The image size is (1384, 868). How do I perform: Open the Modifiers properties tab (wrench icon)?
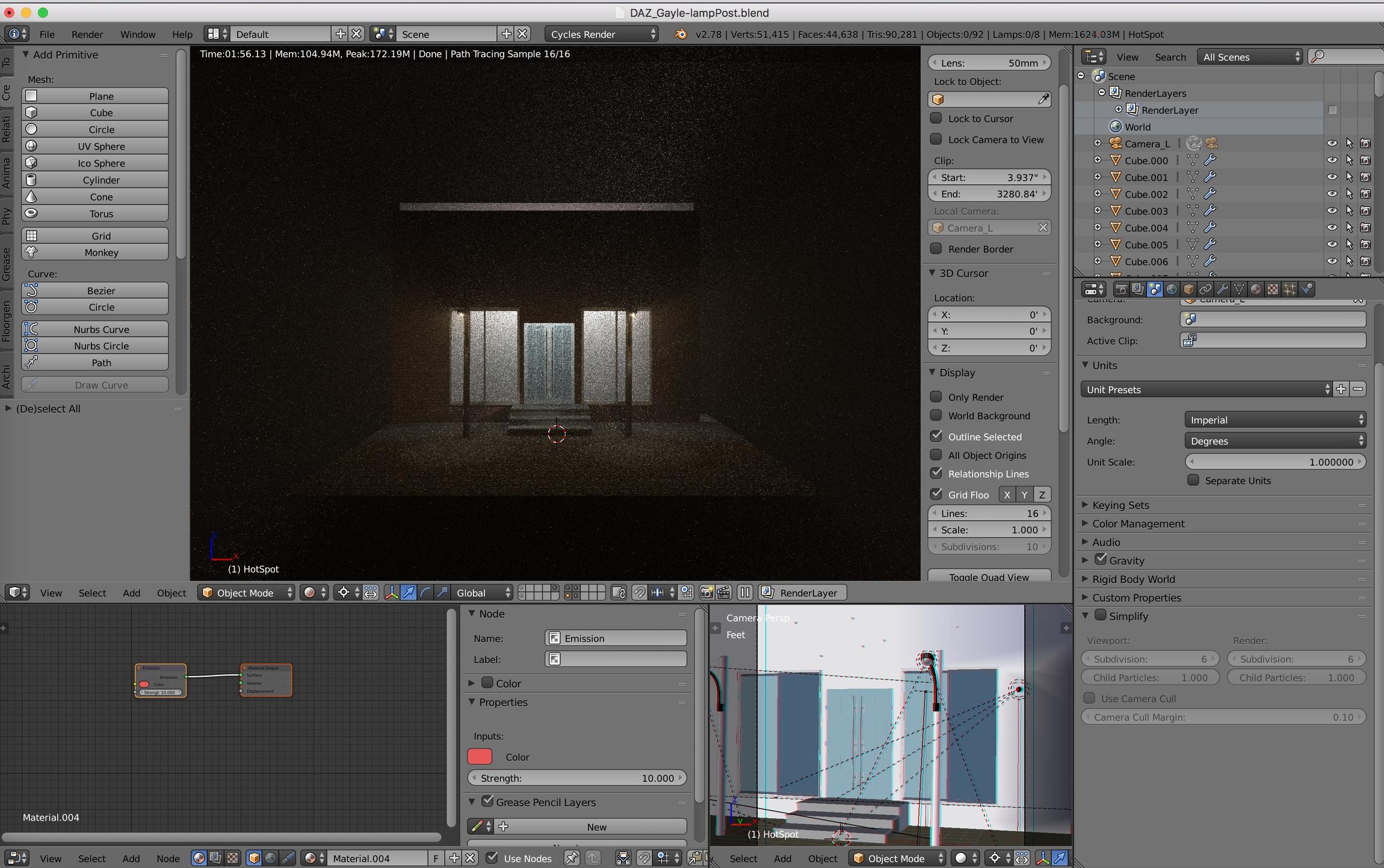tap(1222, 289)
